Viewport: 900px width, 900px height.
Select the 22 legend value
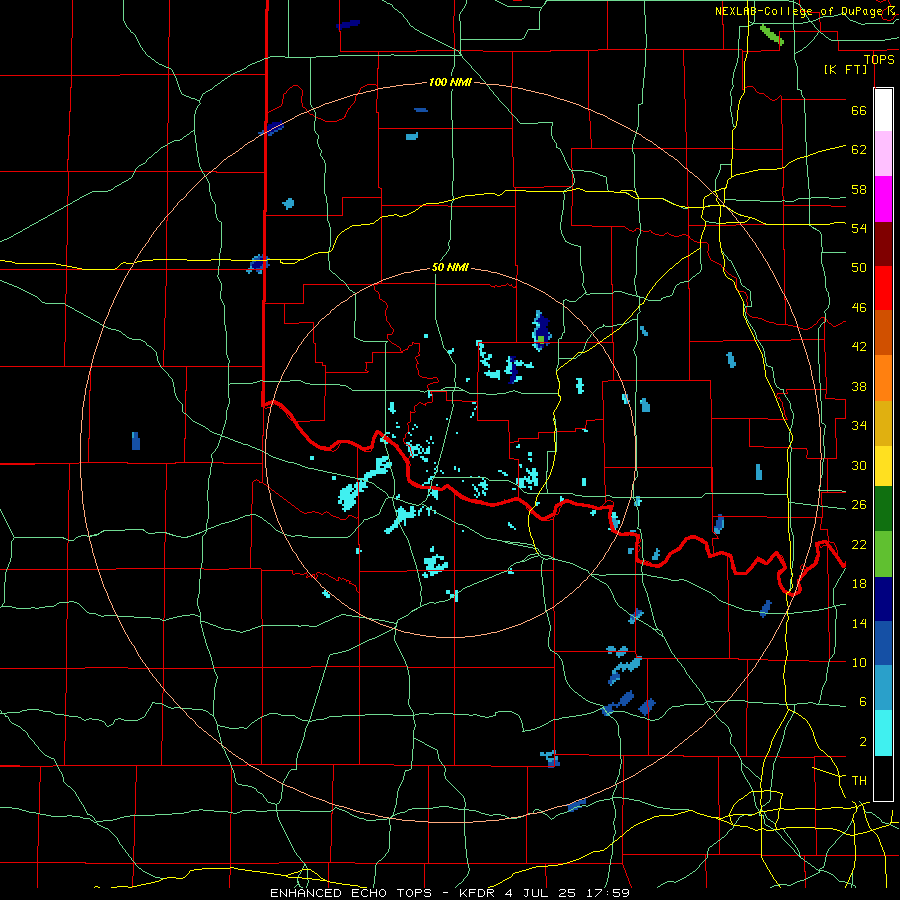859,544
